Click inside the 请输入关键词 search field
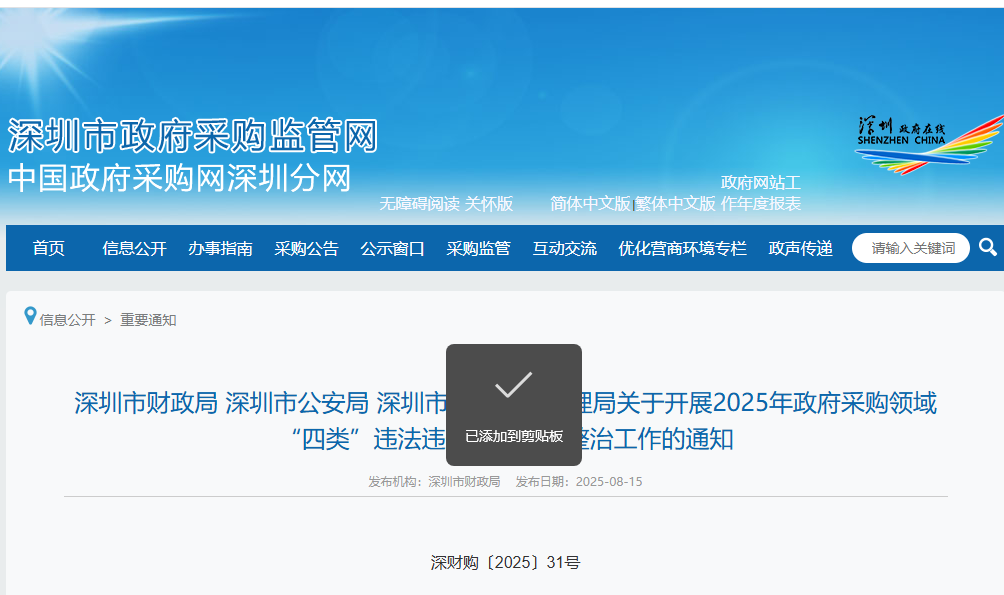 [910, 247]
